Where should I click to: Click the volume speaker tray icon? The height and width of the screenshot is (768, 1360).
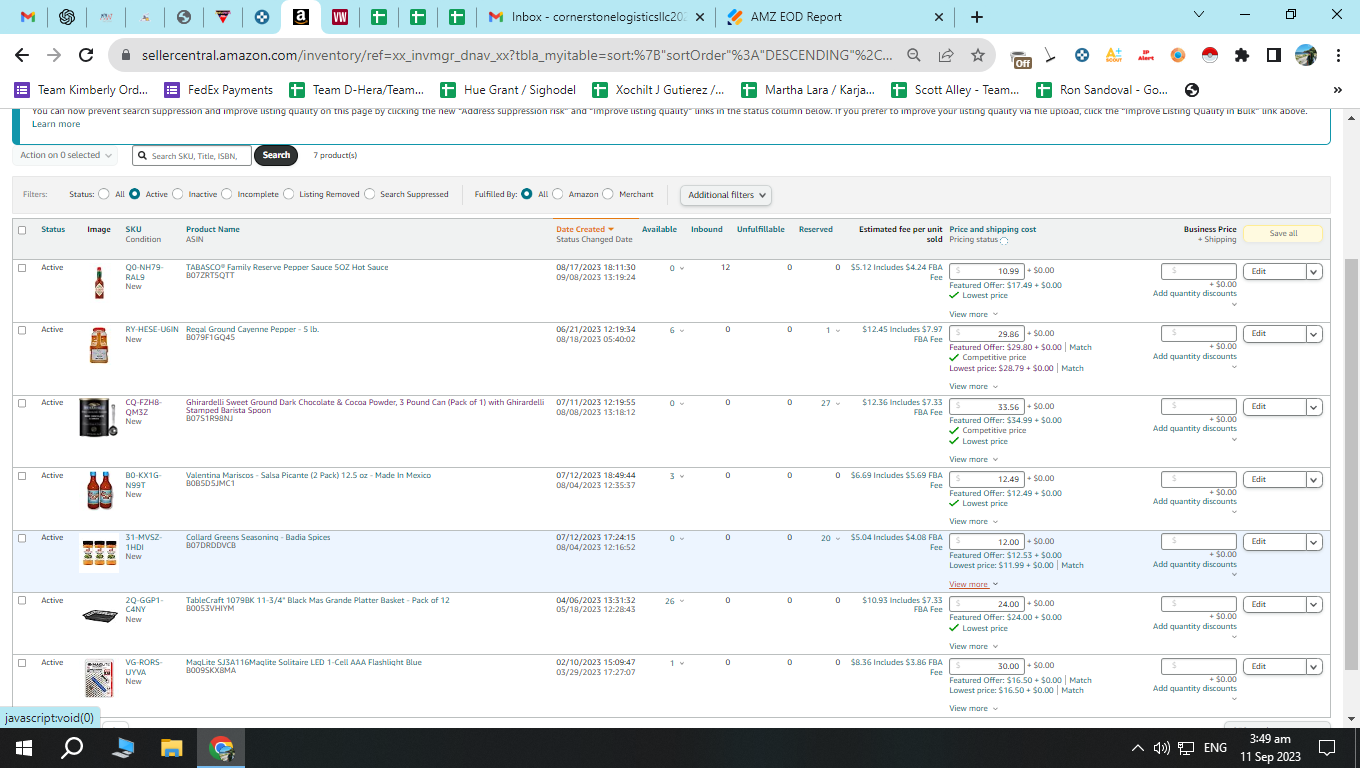[x=1162, y=747]
